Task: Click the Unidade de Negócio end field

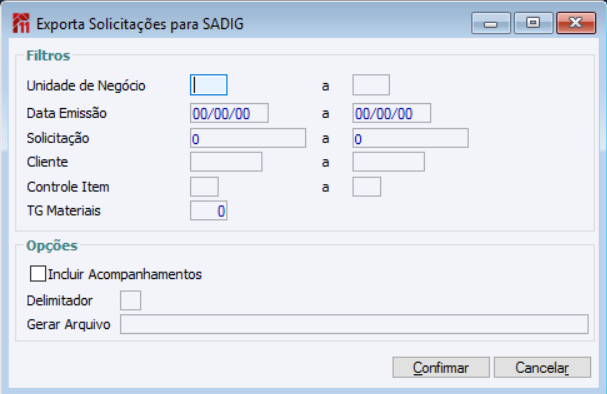Action: click(x=371, y=85)
